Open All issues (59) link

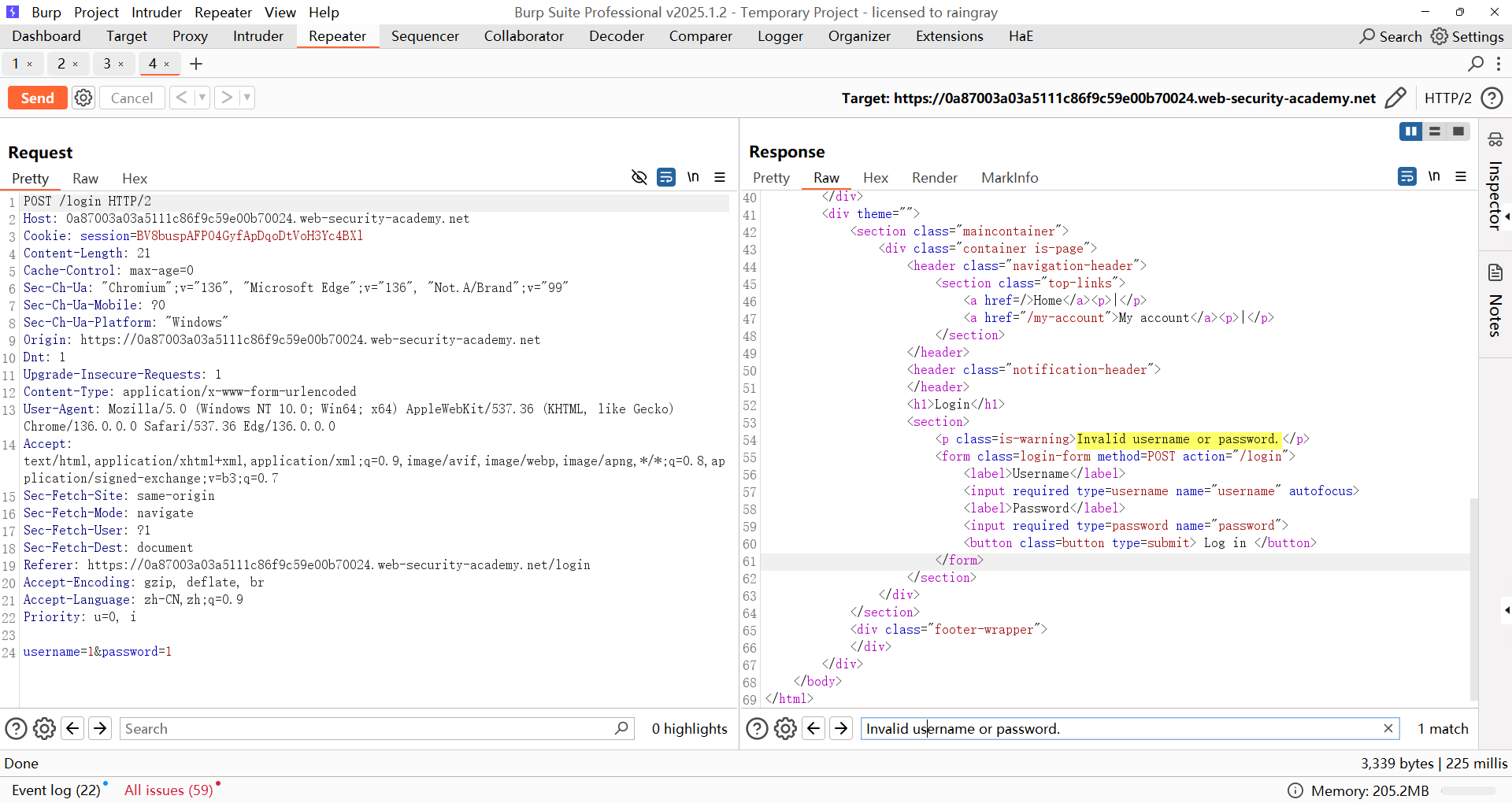tap(169, 790)
